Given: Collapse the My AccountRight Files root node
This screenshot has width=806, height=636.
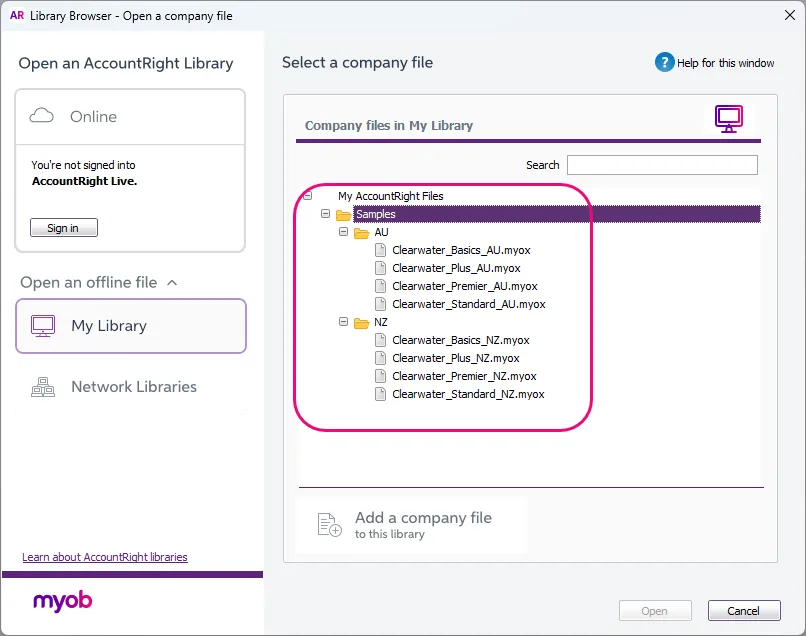Looking at the screenshot, I should (307, 195).
